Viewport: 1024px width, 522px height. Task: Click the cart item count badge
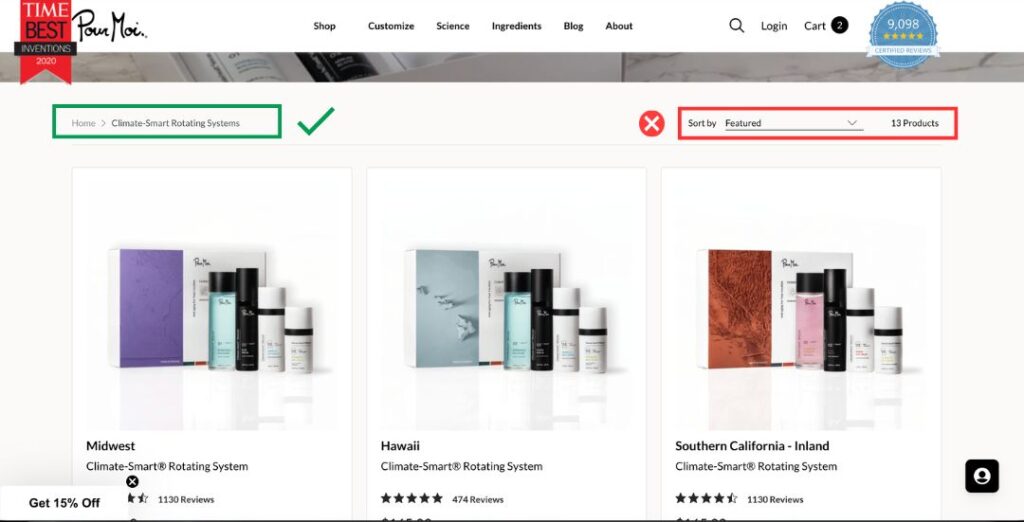tap(839, 25)
